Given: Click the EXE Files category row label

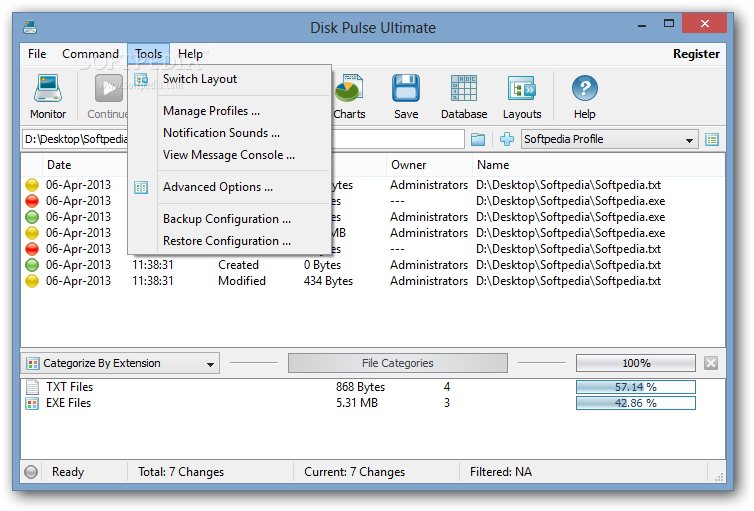Looking at the screenshot, I should pyautogui.click(x=68, y=403).
